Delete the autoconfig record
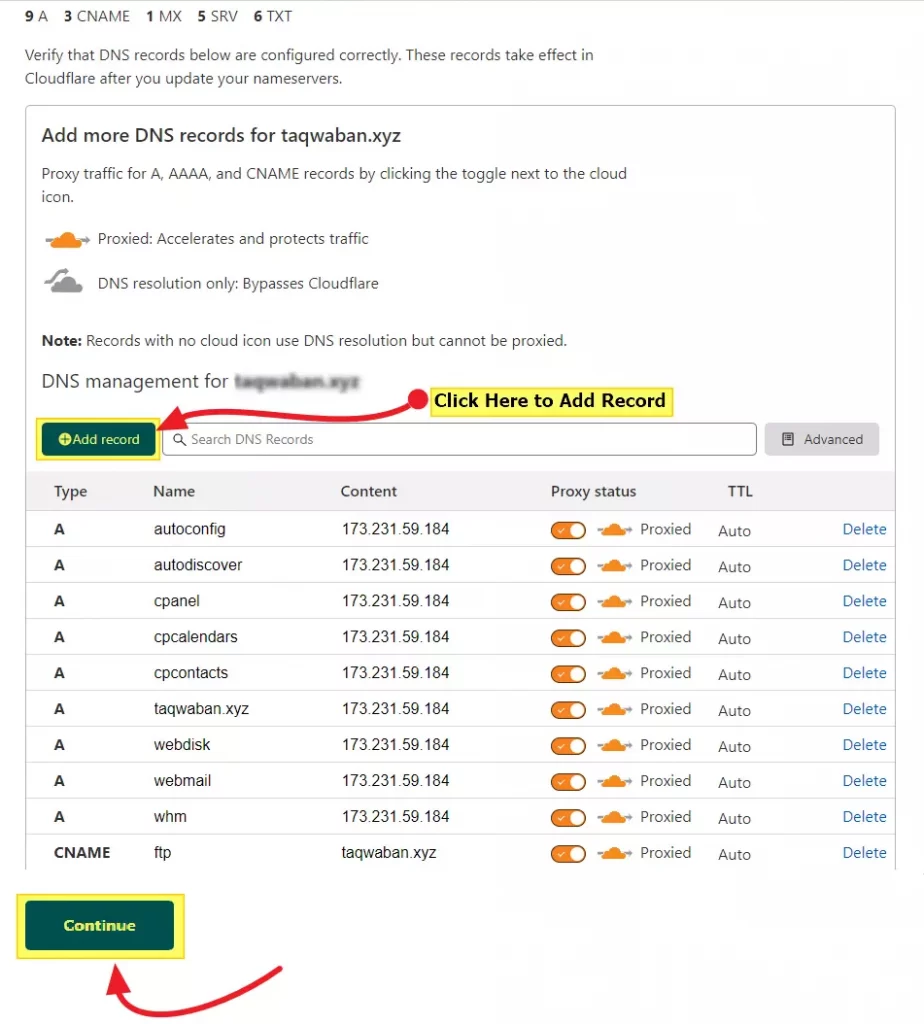The height and width of the screenshot is (1024, 924). click(864, 529)
